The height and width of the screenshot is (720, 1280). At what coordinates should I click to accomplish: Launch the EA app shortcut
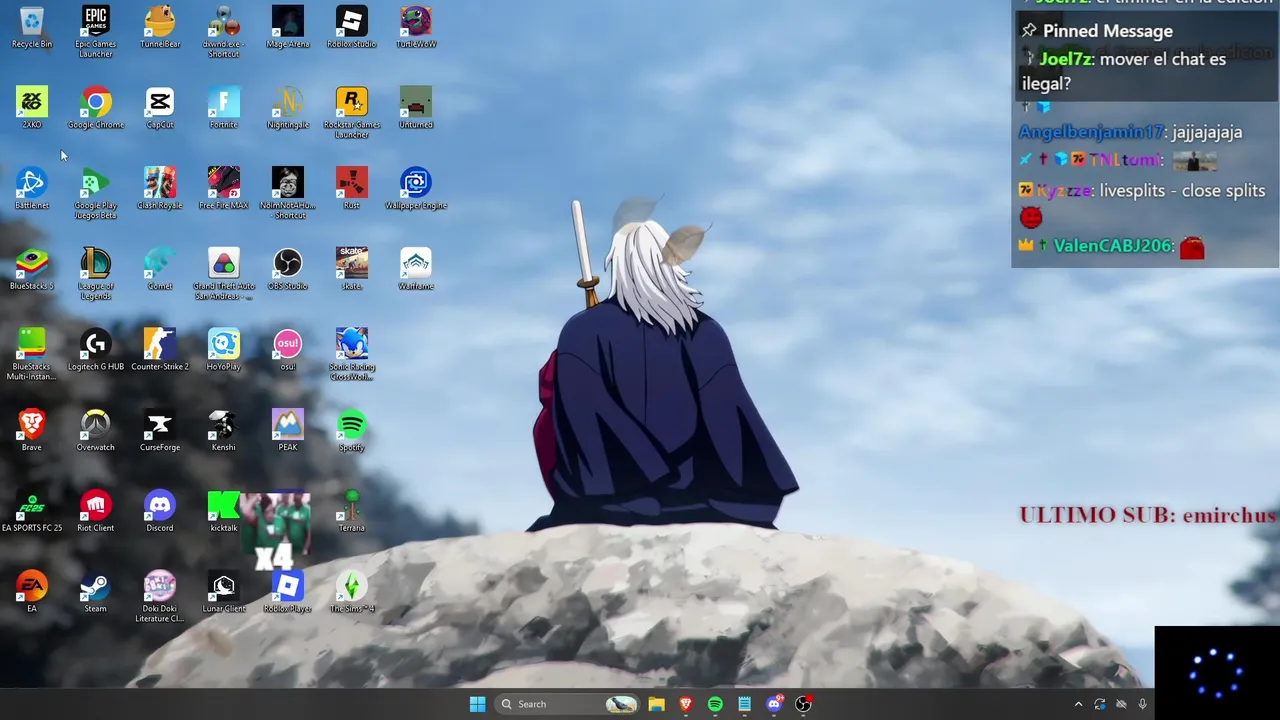click(x=32, y=592)
